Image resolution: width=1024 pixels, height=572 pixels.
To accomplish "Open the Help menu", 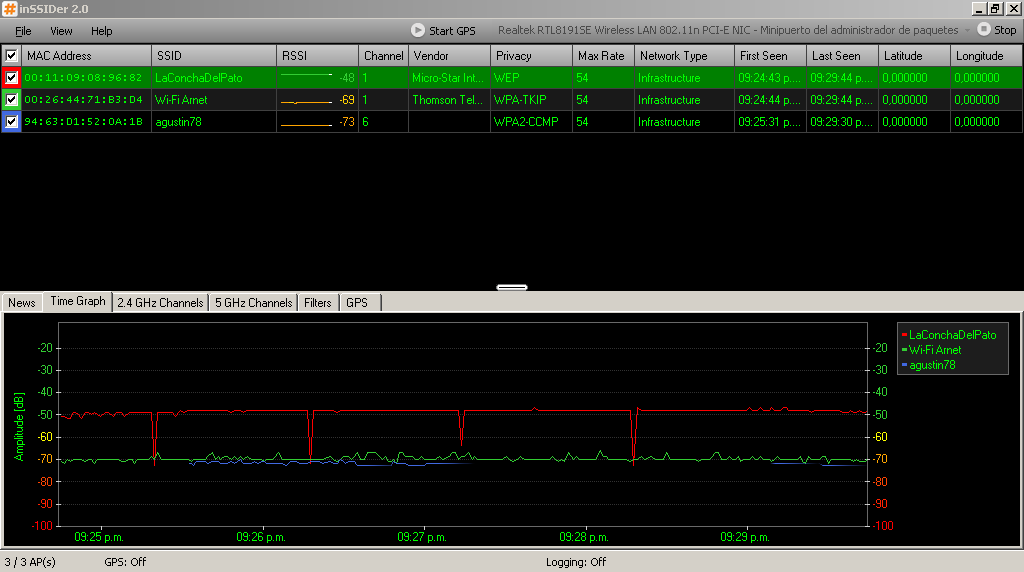I will point(102,31).
